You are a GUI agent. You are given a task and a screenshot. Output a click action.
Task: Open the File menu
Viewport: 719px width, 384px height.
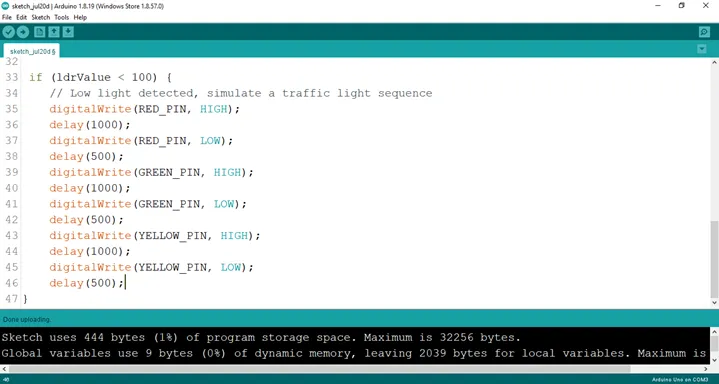[7, 17]
